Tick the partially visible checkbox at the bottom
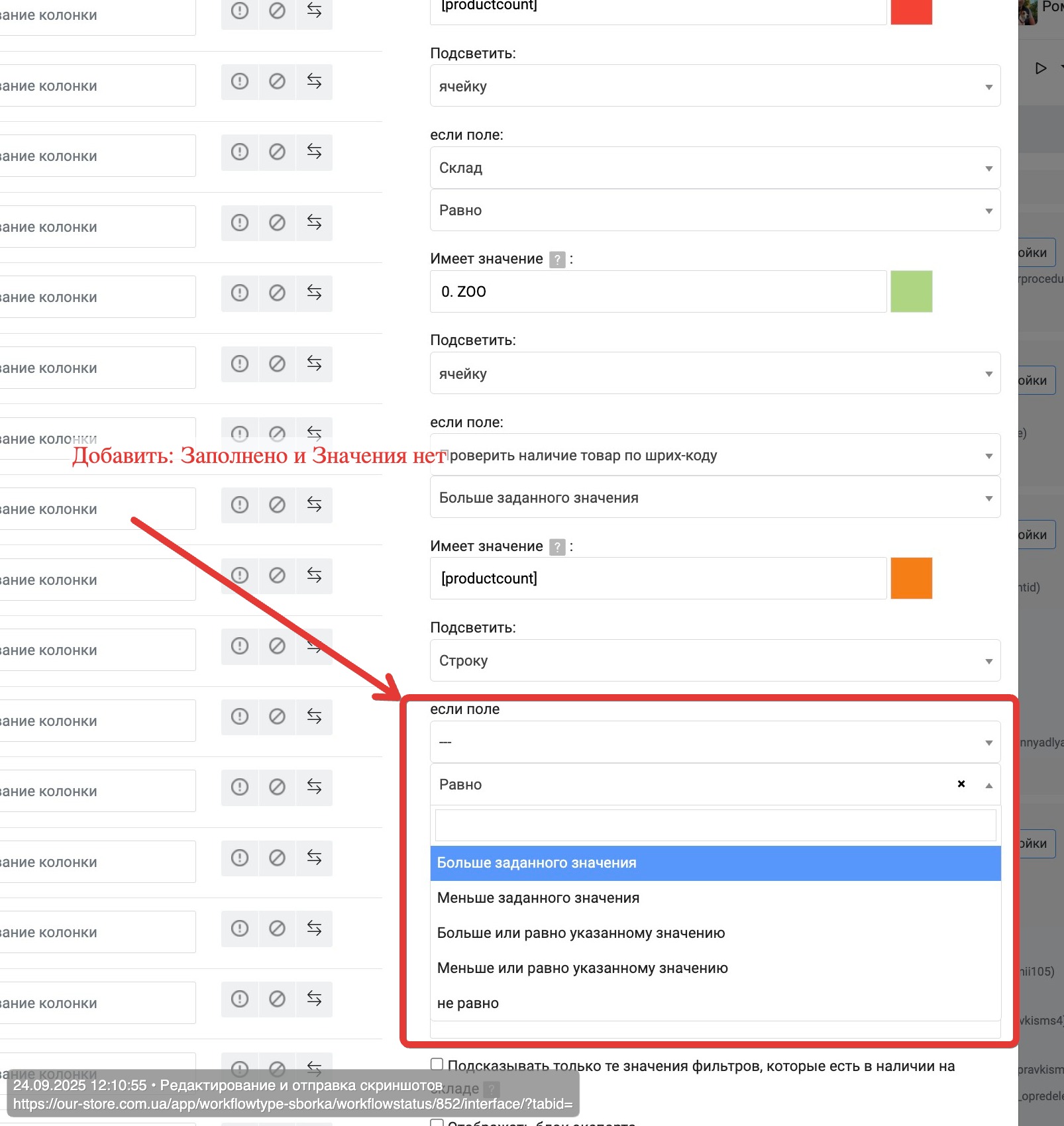The height and width of the screenshot is (1126, 1064). click(x=437, y=1122)
